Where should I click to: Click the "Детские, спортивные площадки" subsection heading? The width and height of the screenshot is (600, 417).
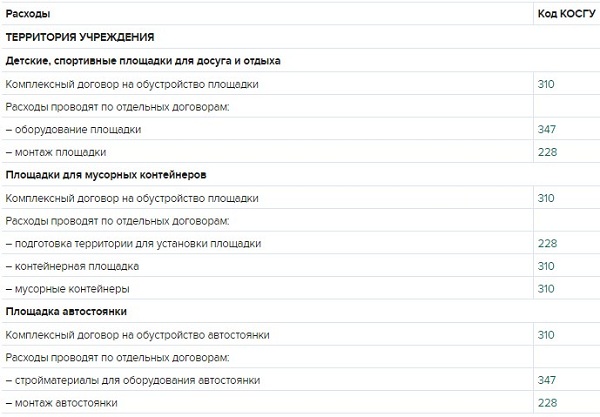coord(143,61)
